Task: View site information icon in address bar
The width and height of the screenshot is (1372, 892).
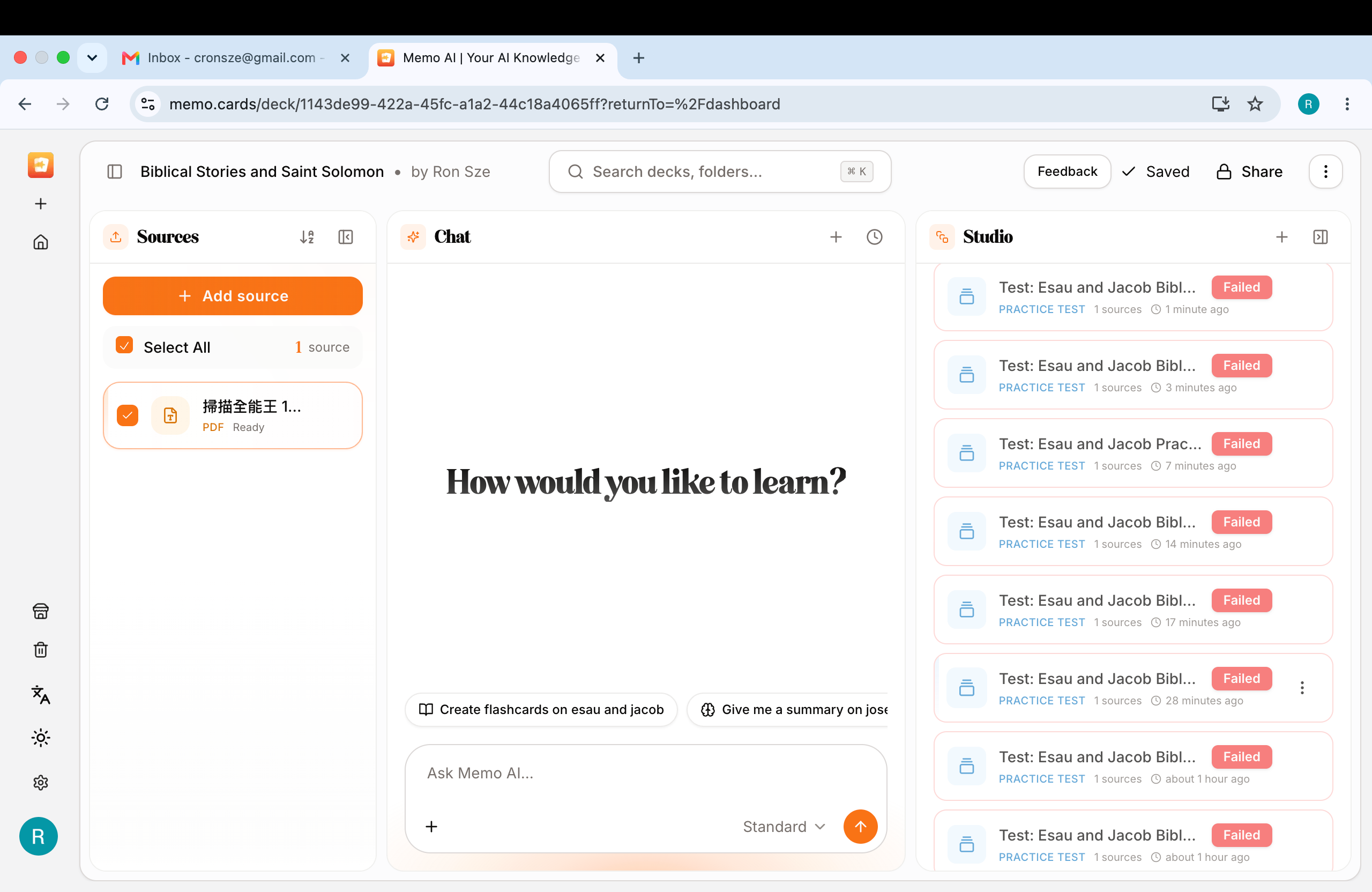Action: point(148,104)
